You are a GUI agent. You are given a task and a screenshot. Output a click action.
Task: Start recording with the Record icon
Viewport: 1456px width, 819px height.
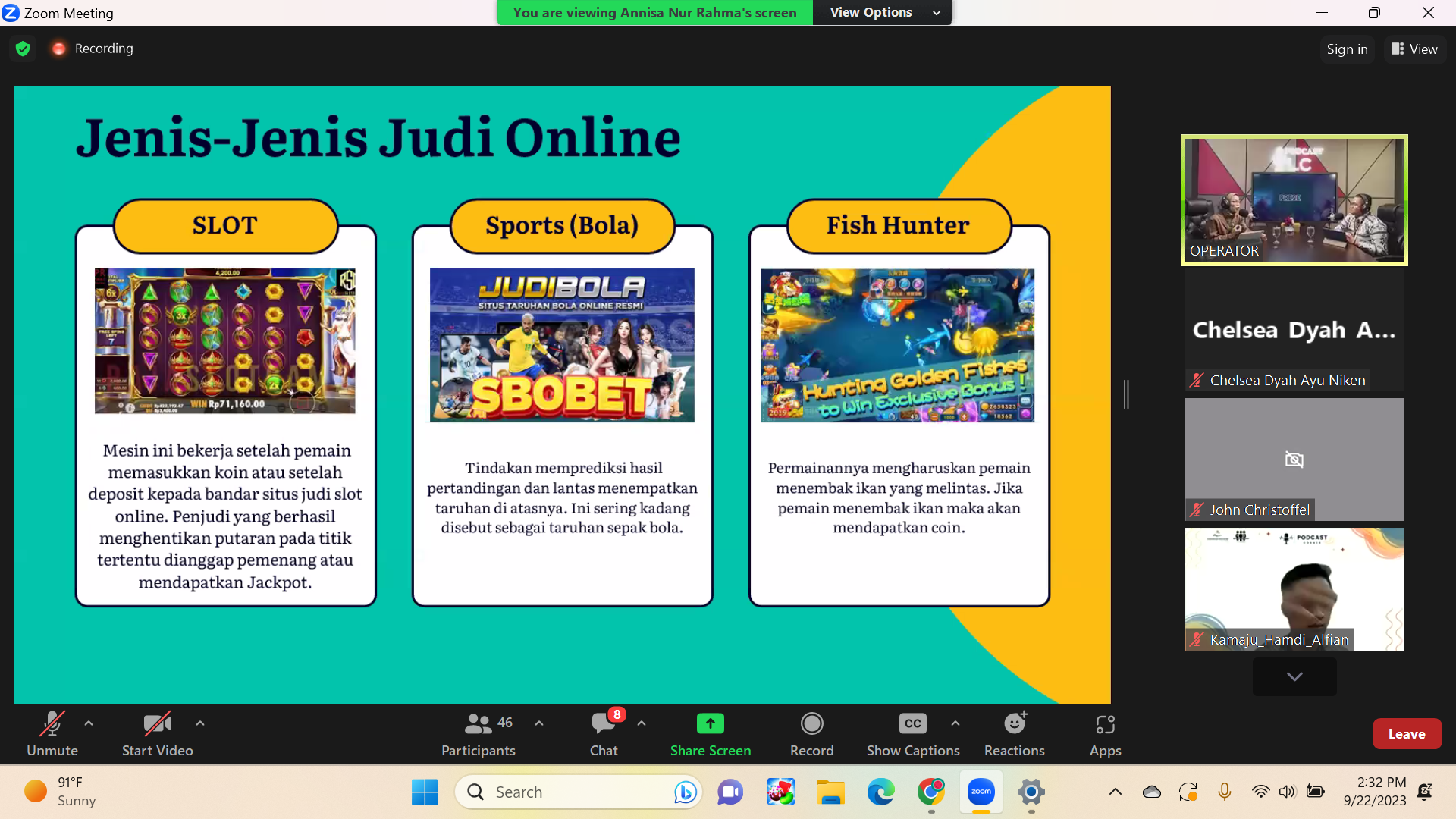coord(811,724)
